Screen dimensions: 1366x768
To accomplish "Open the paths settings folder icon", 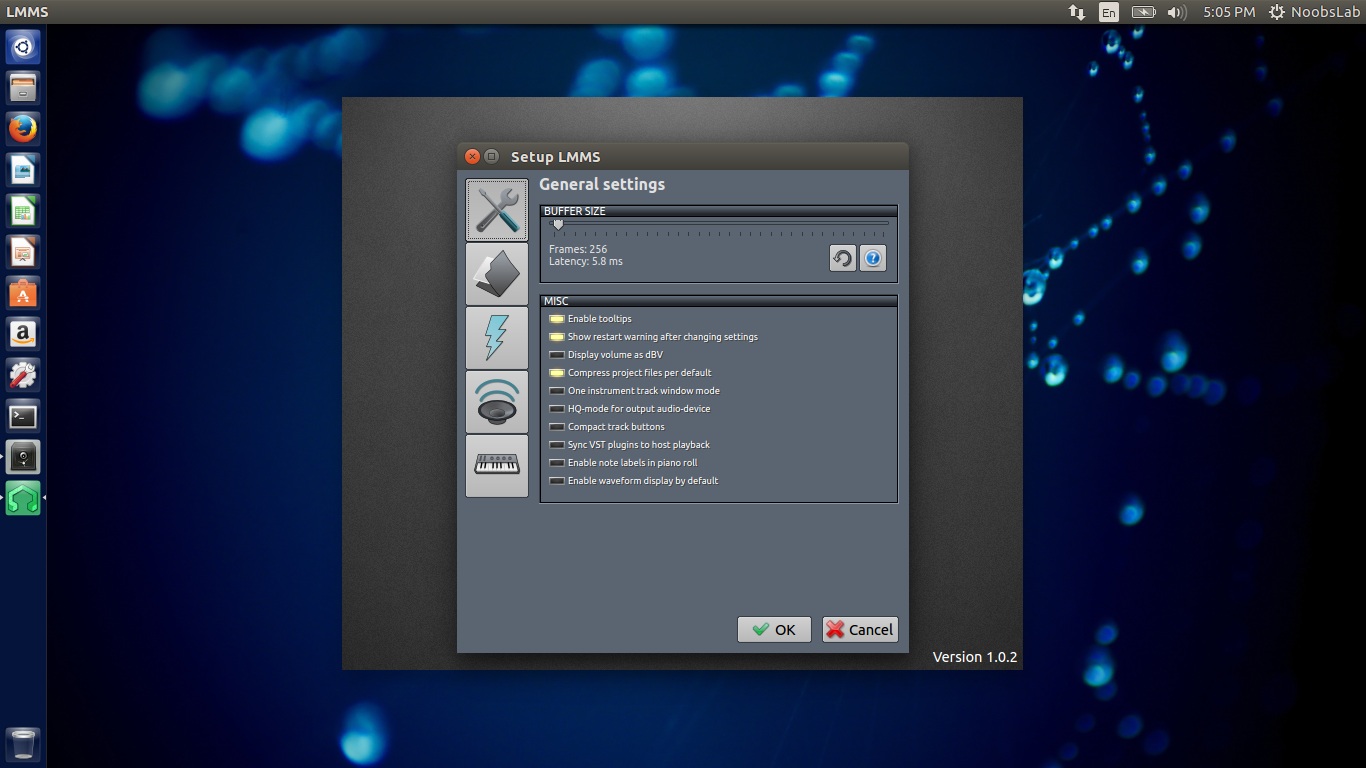I will (497, 274).
